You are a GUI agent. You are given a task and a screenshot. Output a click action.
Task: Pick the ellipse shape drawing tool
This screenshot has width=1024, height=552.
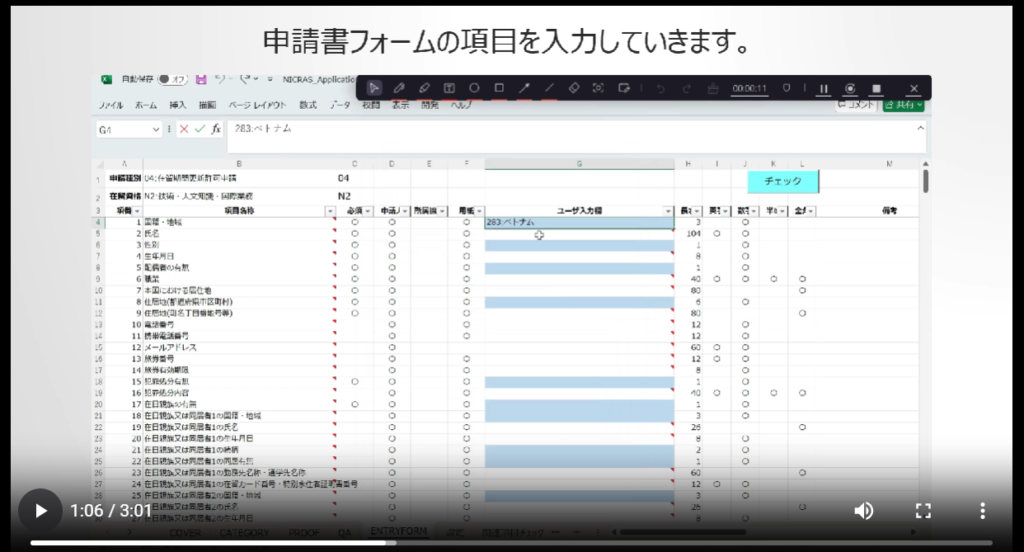click(x=474, y=88)
